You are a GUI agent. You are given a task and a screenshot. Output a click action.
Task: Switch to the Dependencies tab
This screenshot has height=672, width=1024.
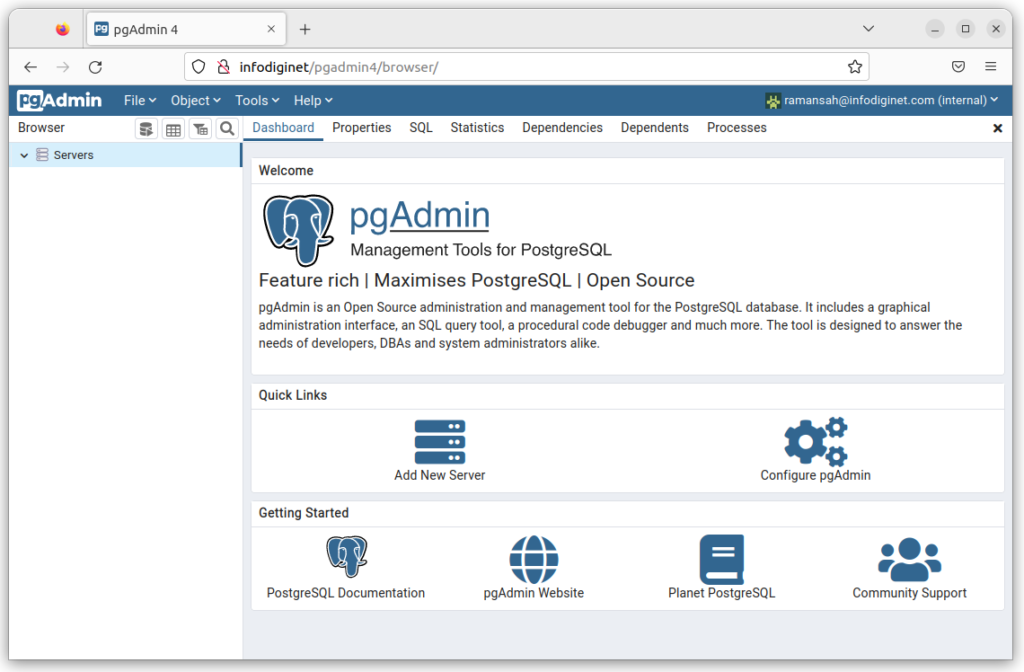click(562, 127)
